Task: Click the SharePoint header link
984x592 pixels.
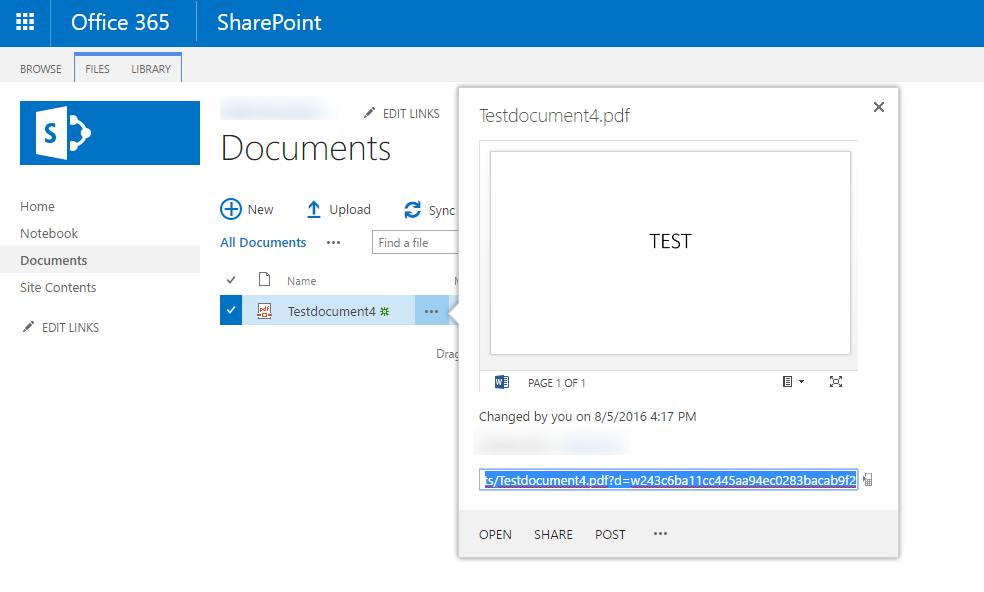Action: coord(269,23)
